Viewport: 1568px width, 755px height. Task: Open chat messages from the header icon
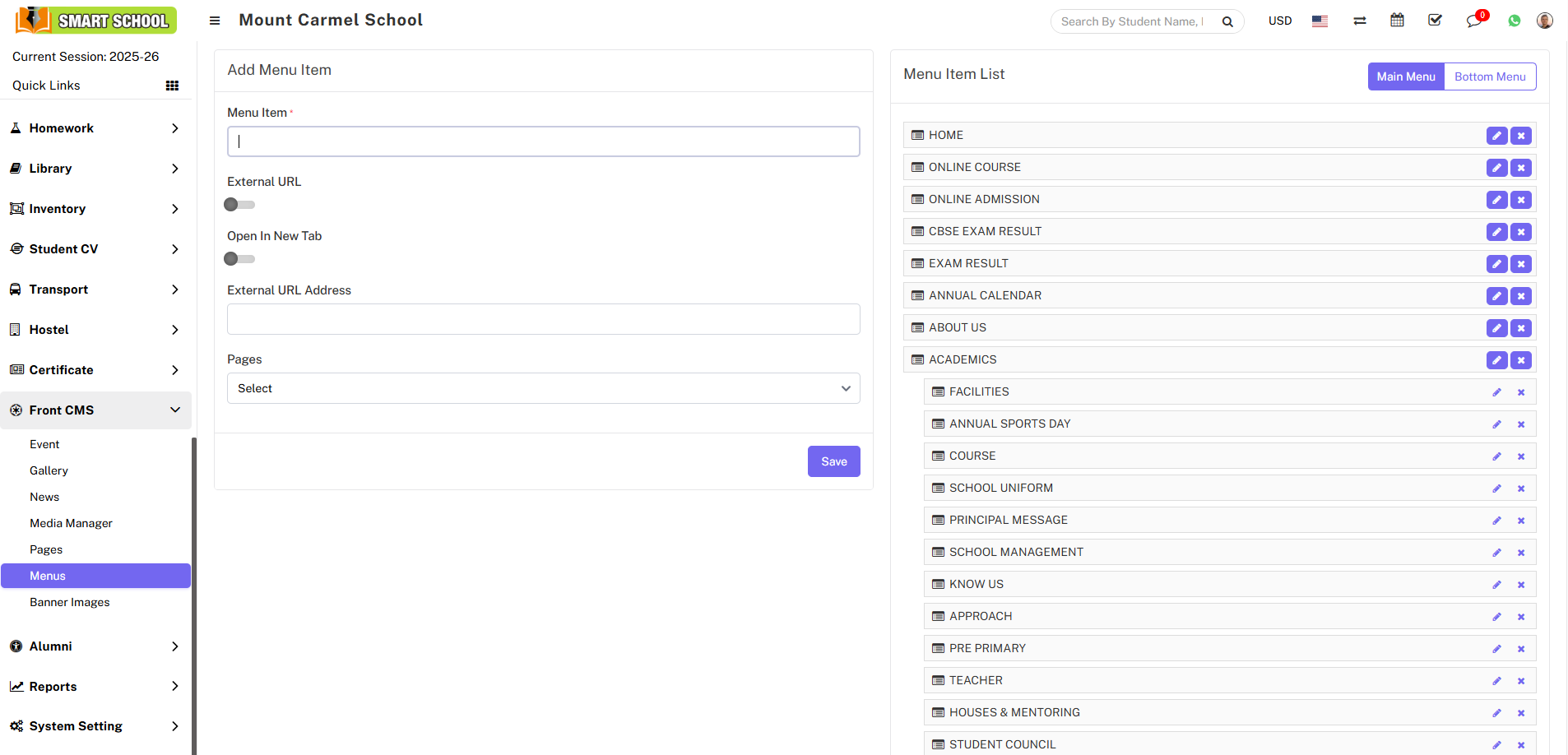(1474, 22)
